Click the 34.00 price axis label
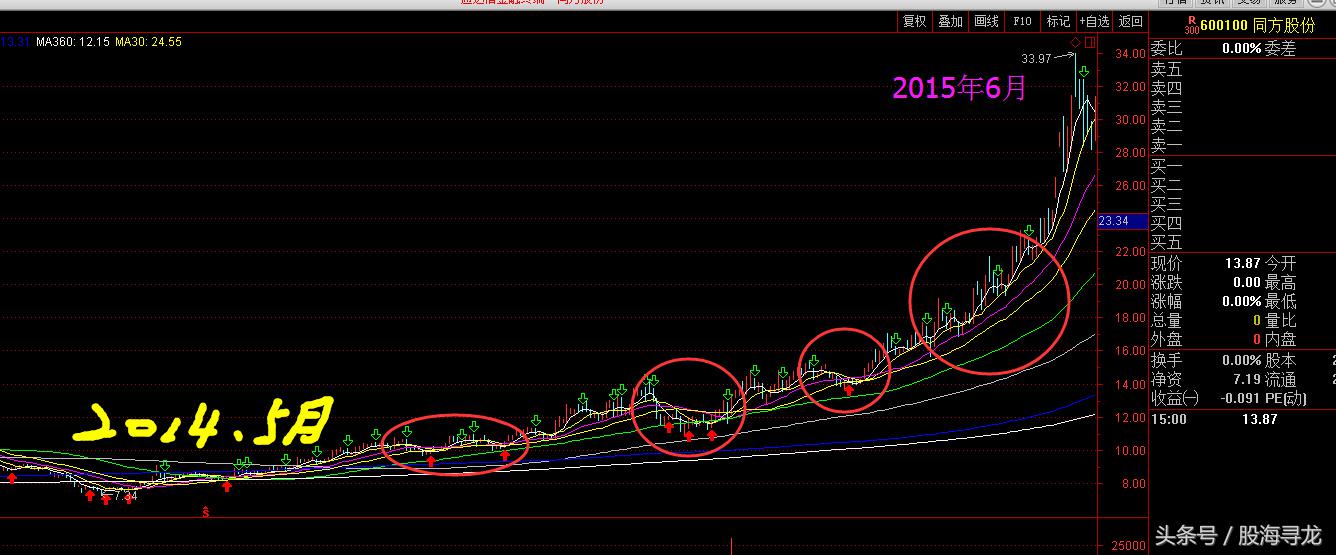Screen dimensions: 1336x555 (1130, 54)
